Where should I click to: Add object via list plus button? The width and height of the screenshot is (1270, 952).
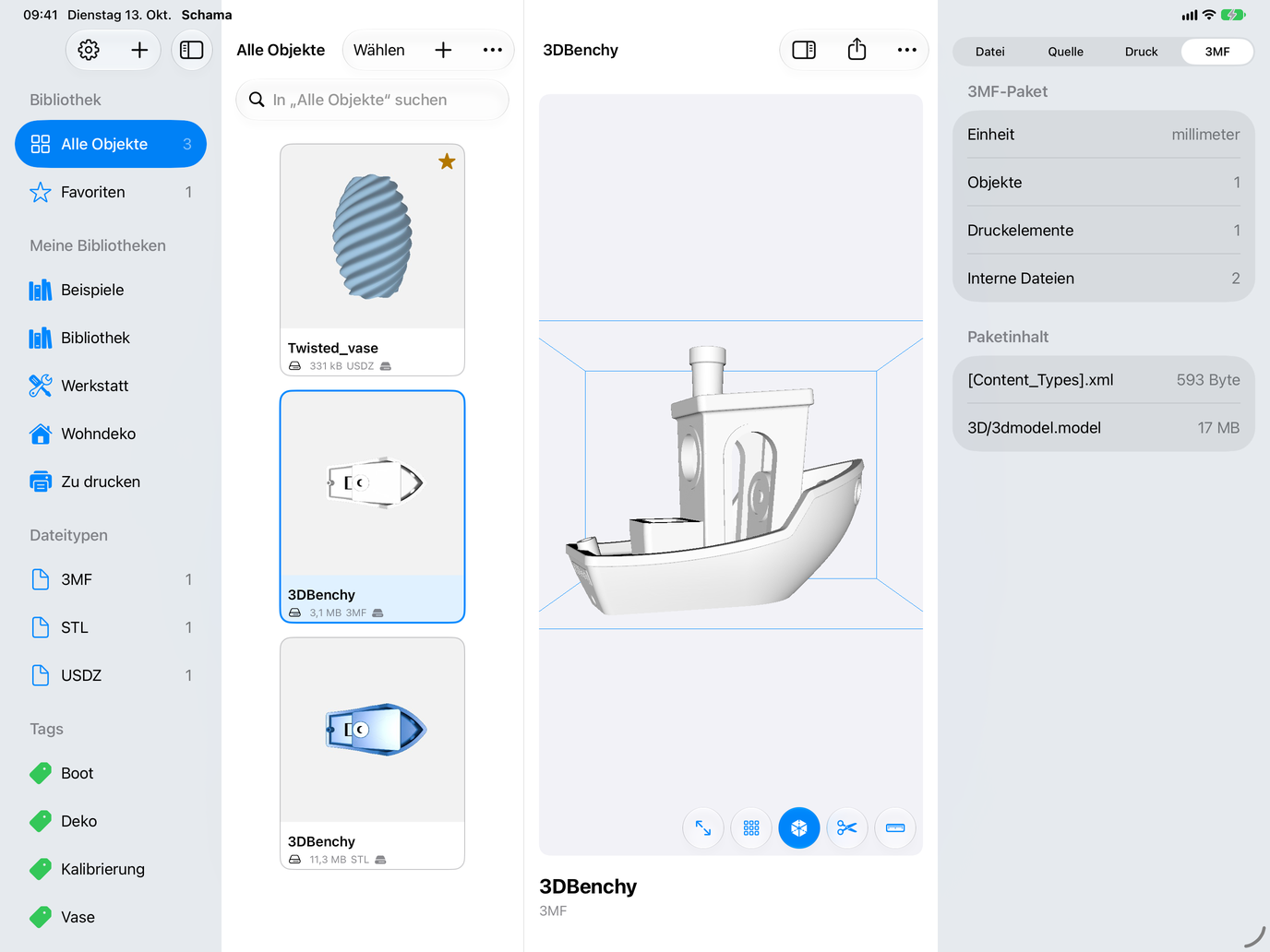point(443,50)
